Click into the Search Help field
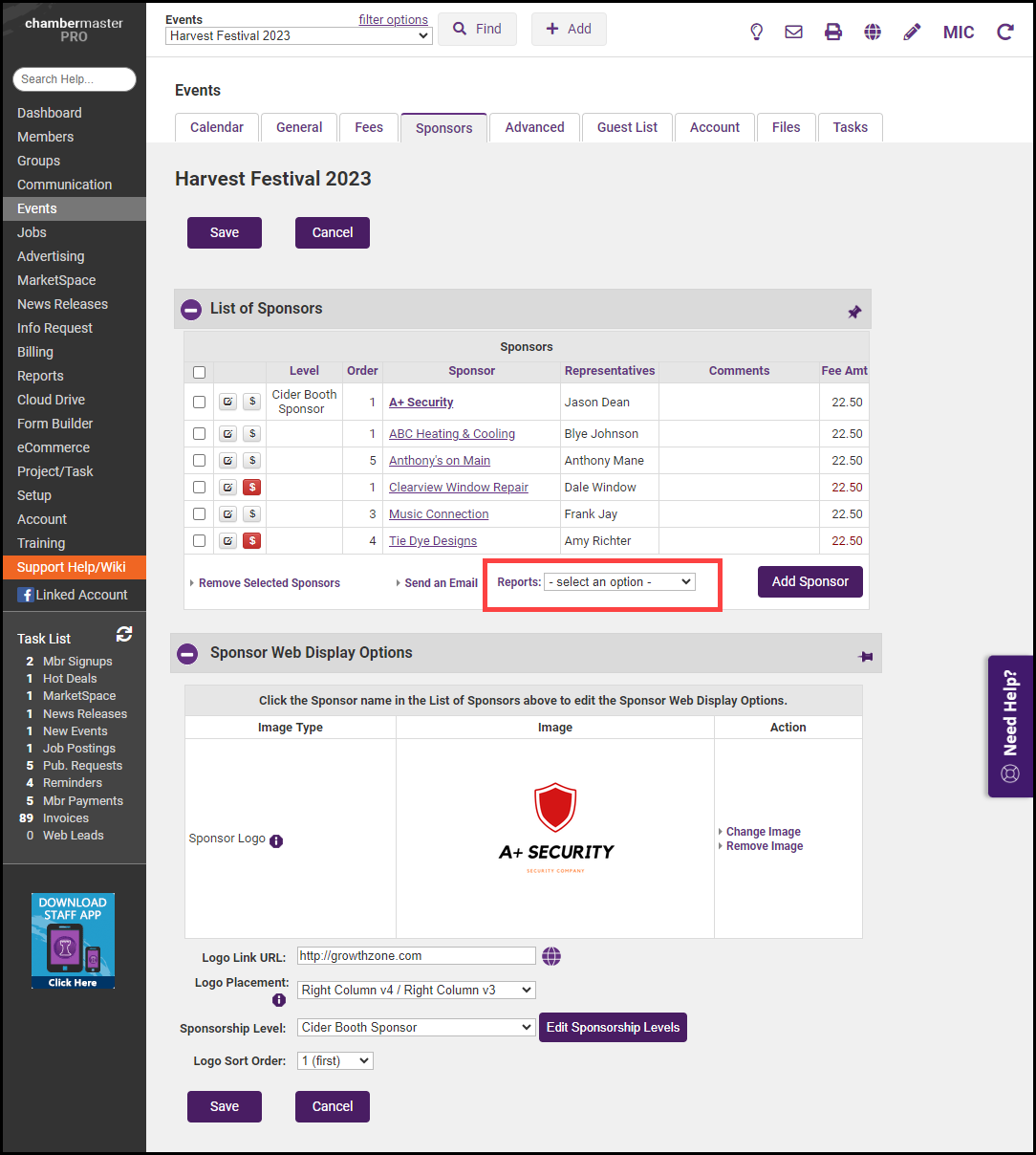 [x=75, y=79]
